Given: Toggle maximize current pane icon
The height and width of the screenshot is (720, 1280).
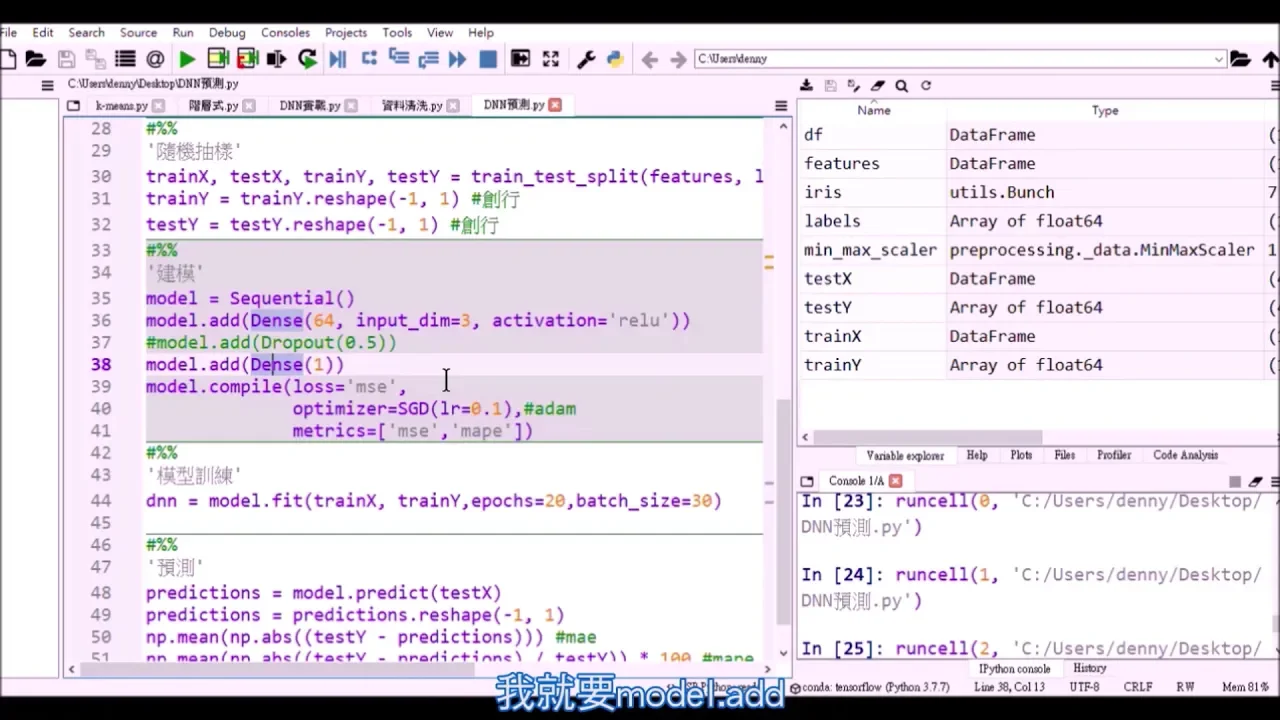Looking at the screenshot, I should tap(520, 60).
